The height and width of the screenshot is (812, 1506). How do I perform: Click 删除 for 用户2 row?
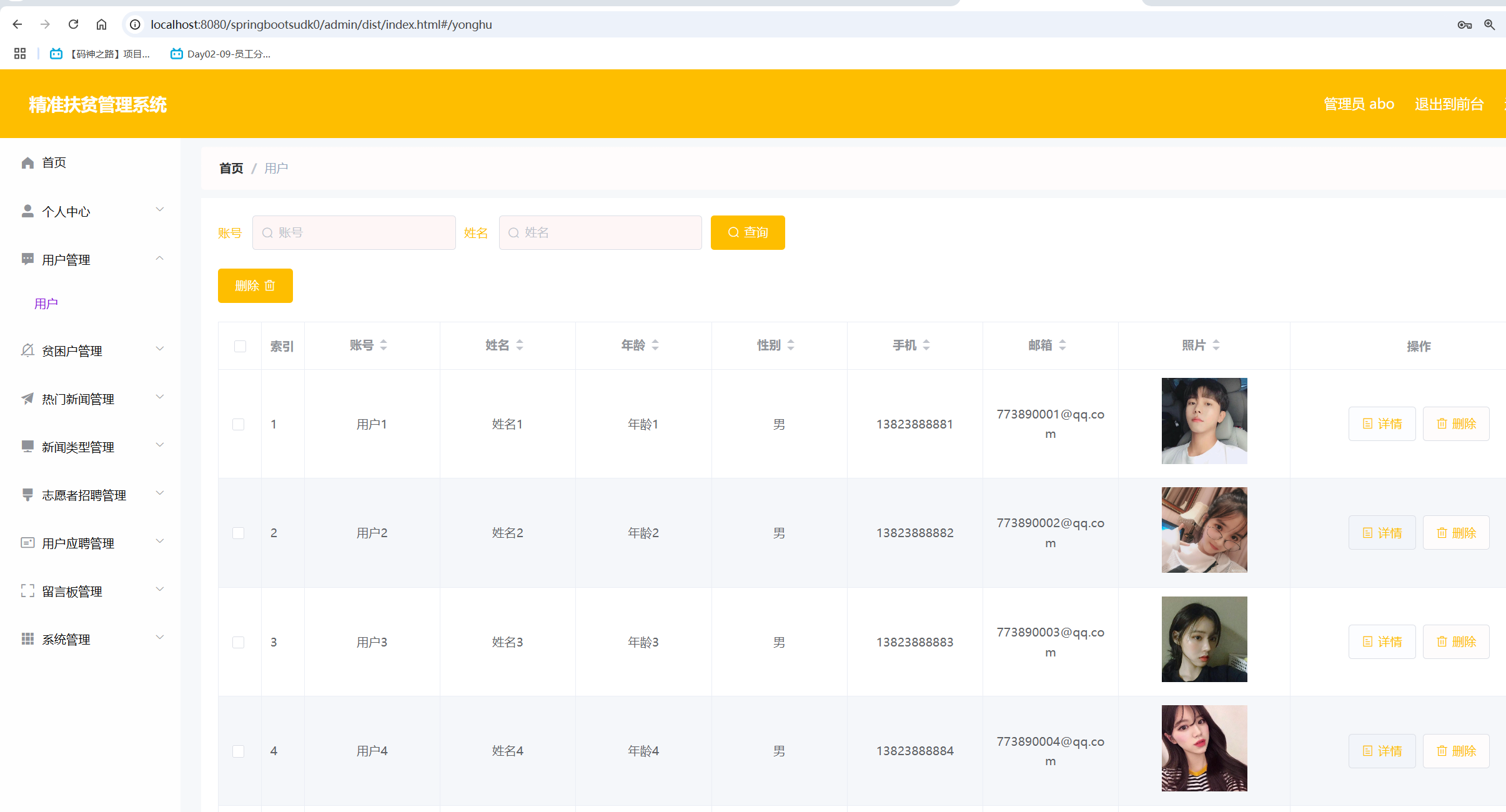coord(1456,533)
